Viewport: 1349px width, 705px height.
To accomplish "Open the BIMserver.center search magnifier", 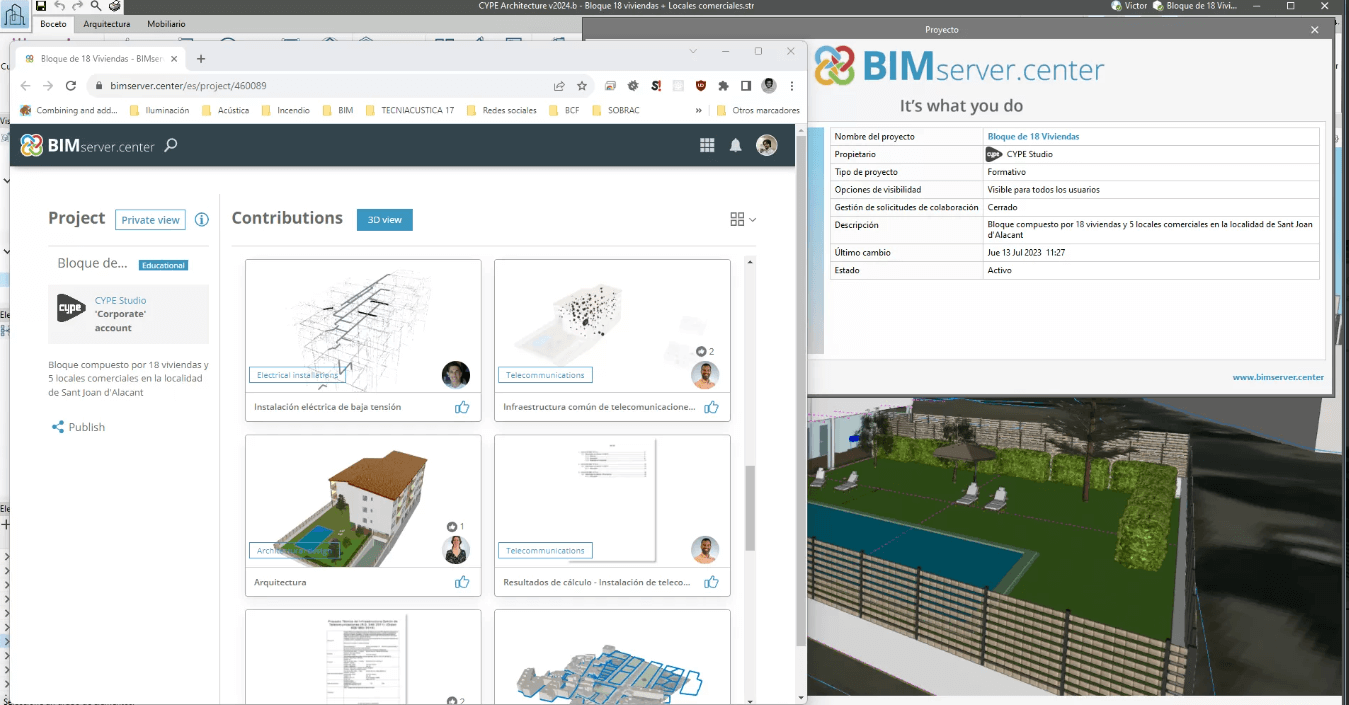I will click(x=171, y=146).
